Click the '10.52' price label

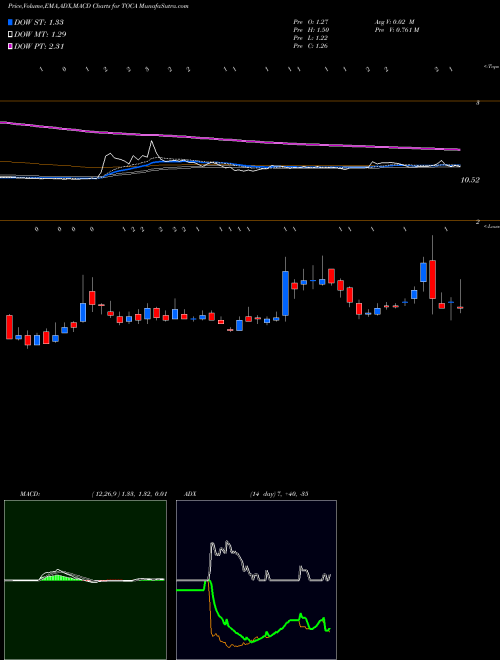[470, 180]
